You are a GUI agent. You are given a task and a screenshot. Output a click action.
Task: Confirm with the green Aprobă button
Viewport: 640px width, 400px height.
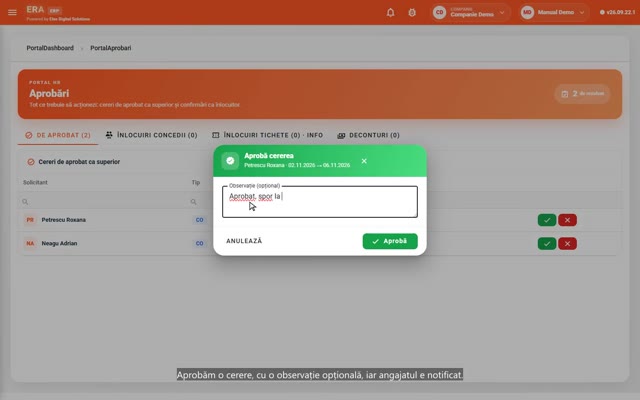pyautogui.click(x=390, y=241)
